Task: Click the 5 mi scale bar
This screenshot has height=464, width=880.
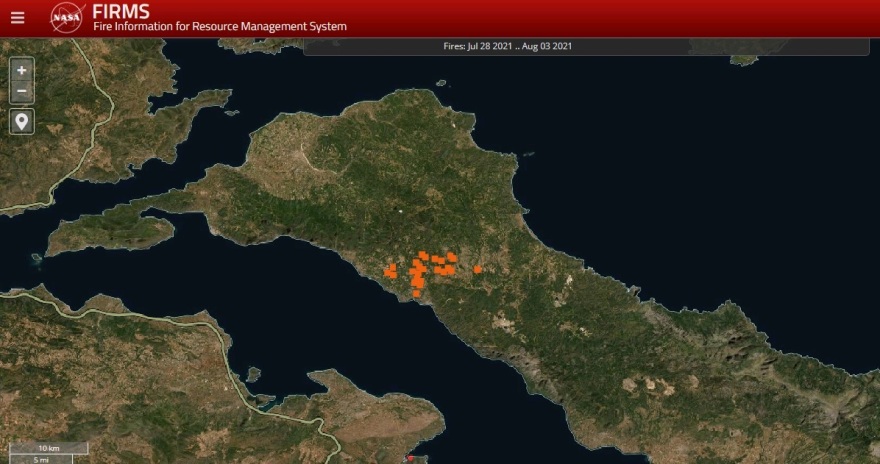Action: [42, 459]
